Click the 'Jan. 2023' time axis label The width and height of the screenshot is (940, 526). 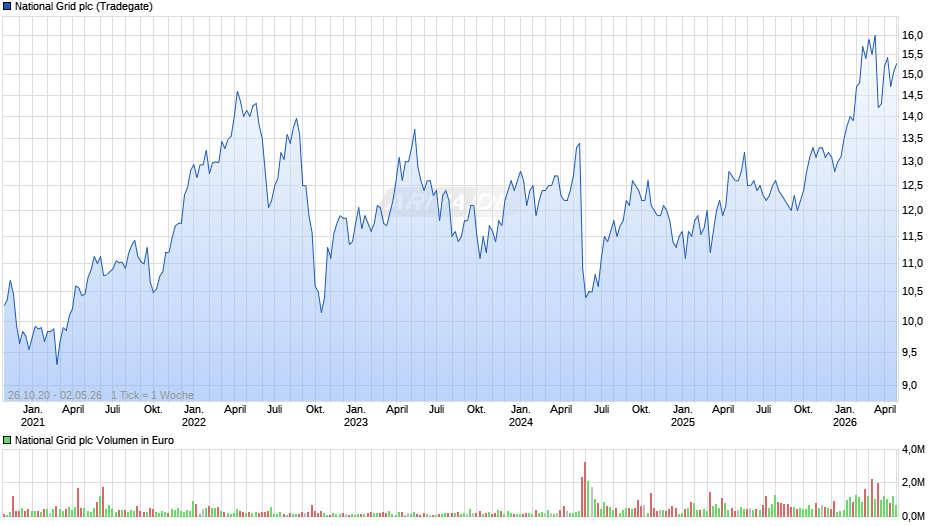point(355,416)
